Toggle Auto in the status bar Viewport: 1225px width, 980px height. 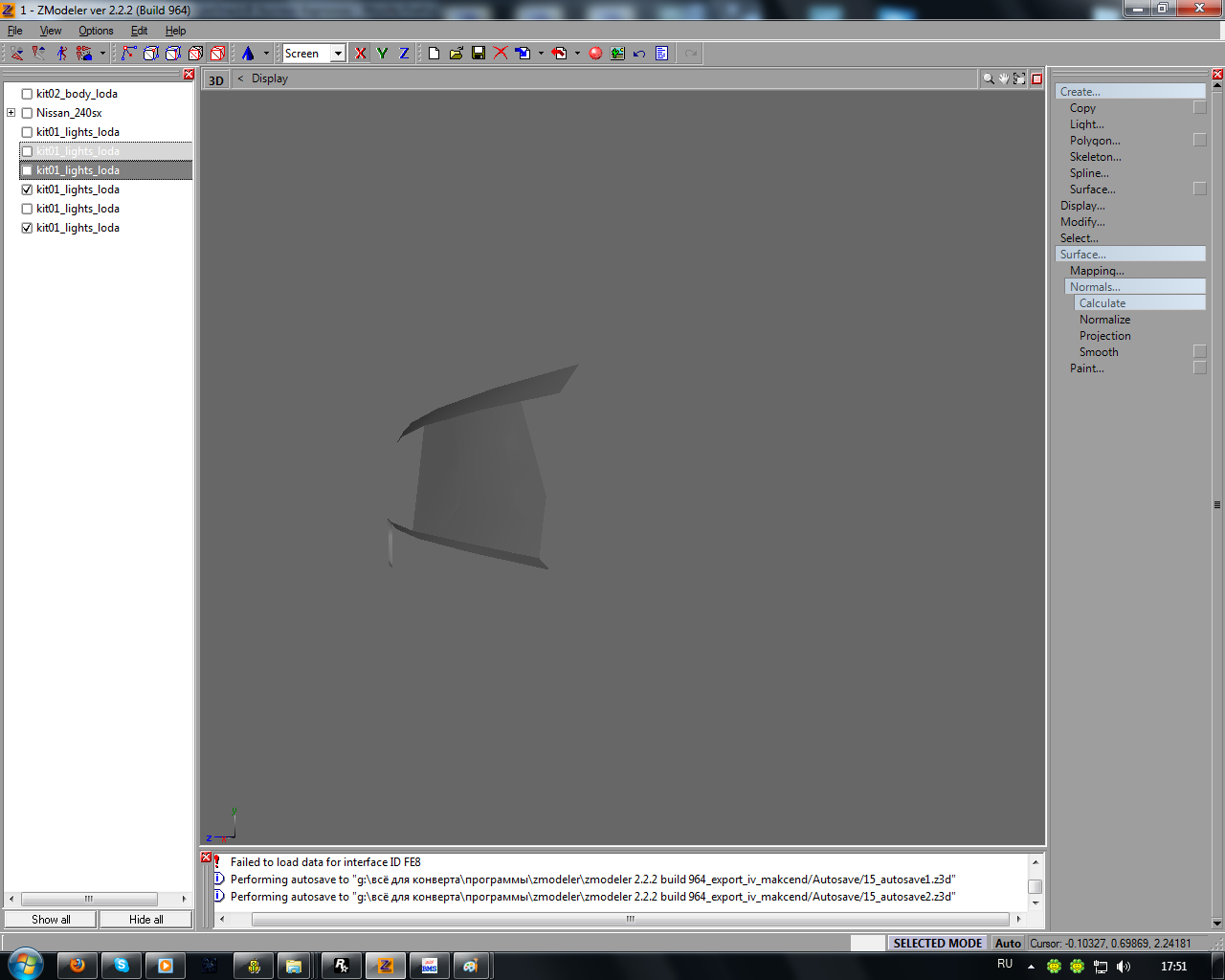1008,943
